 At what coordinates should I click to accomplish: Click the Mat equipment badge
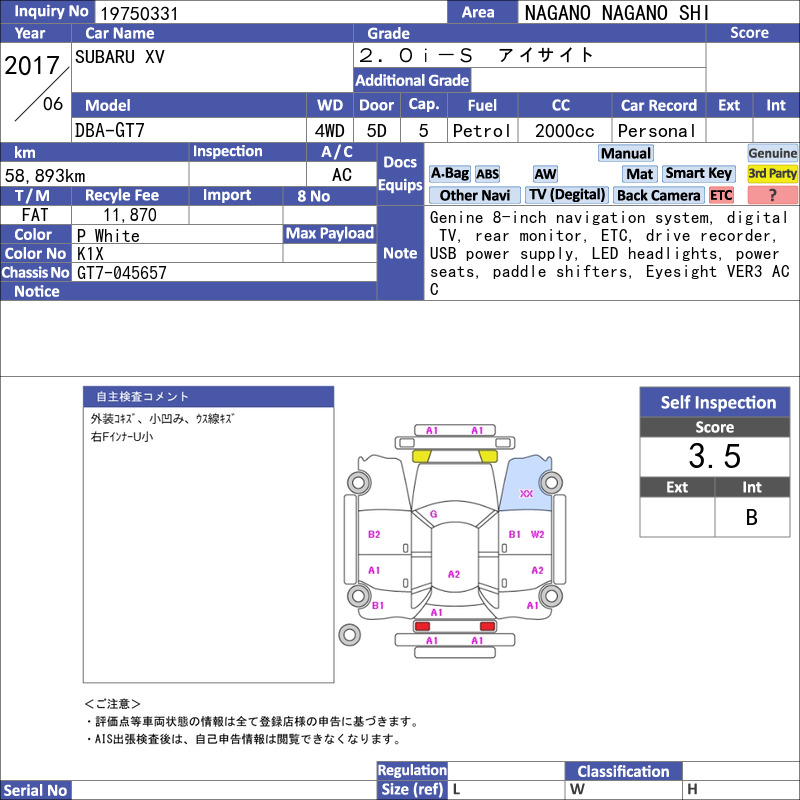[x=640, y=174]
